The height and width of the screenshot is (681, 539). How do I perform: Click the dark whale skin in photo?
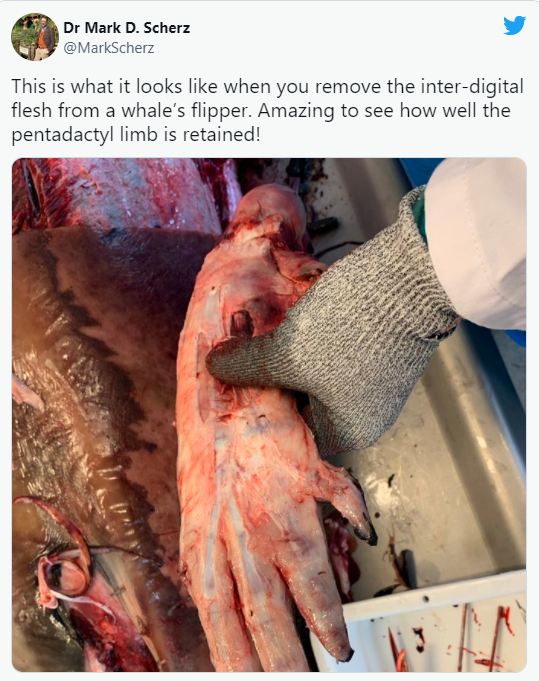pyautogui.click(x=87, y=391)
